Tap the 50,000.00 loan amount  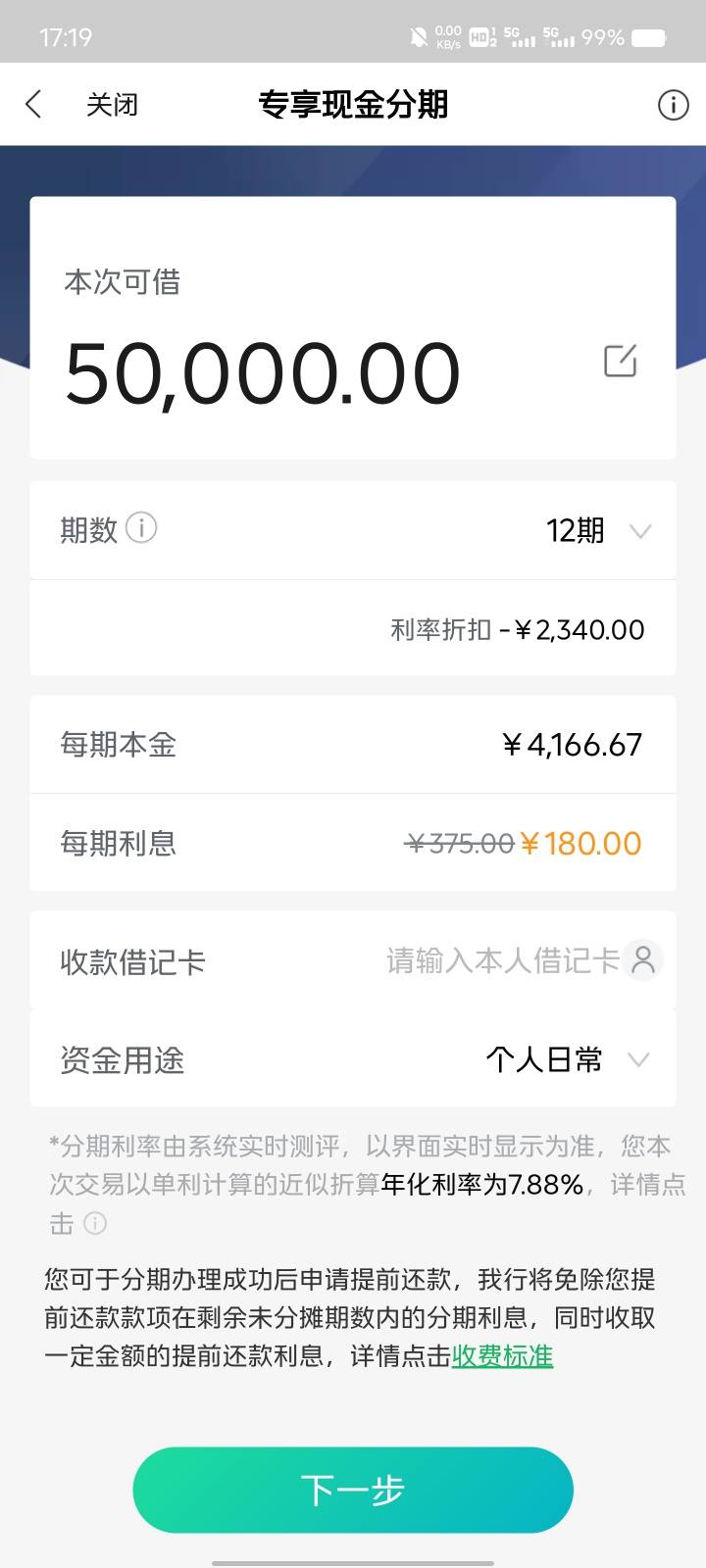[x=263, y=373]
